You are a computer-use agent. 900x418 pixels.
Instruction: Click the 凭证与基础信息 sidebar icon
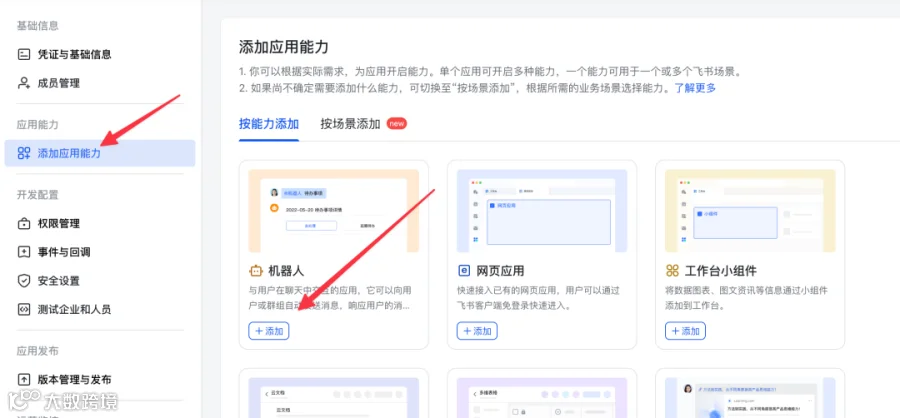click(x=24, y=55)
